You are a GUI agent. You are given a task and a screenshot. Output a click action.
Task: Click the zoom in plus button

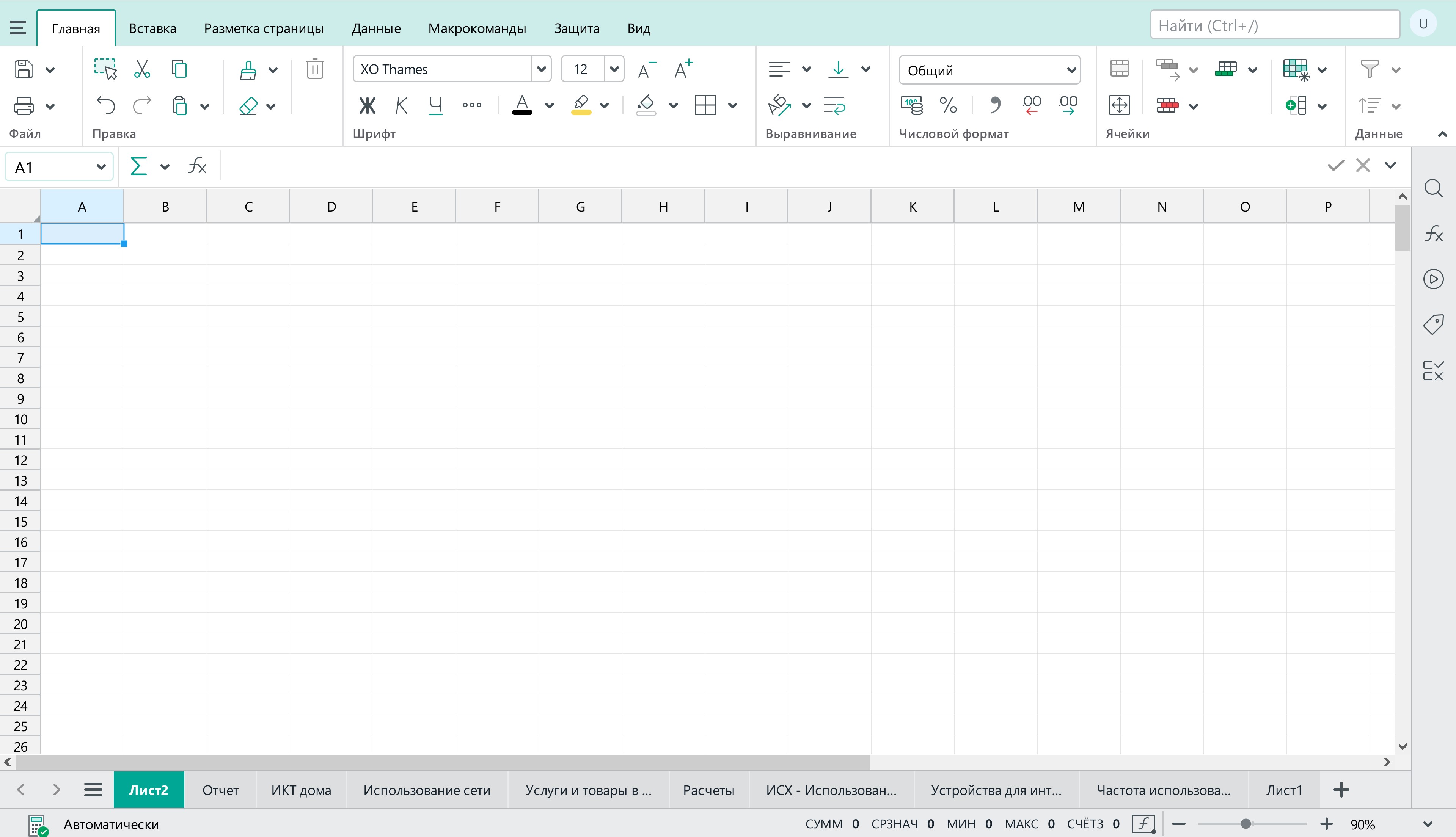(1326, 824)
